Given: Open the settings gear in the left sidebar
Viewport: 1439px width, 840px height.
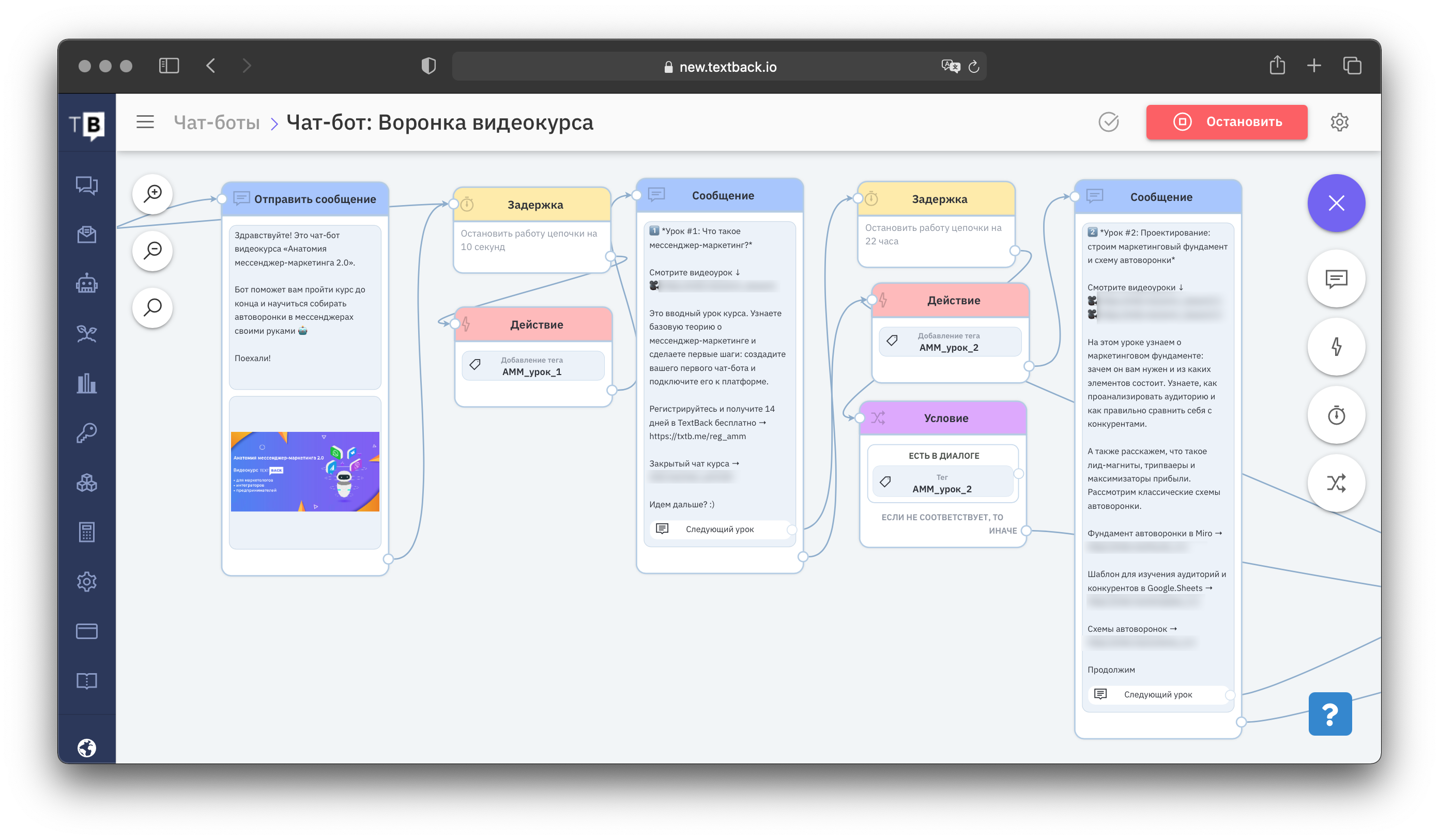Looking at the screenshot, I should click(87, 582).
